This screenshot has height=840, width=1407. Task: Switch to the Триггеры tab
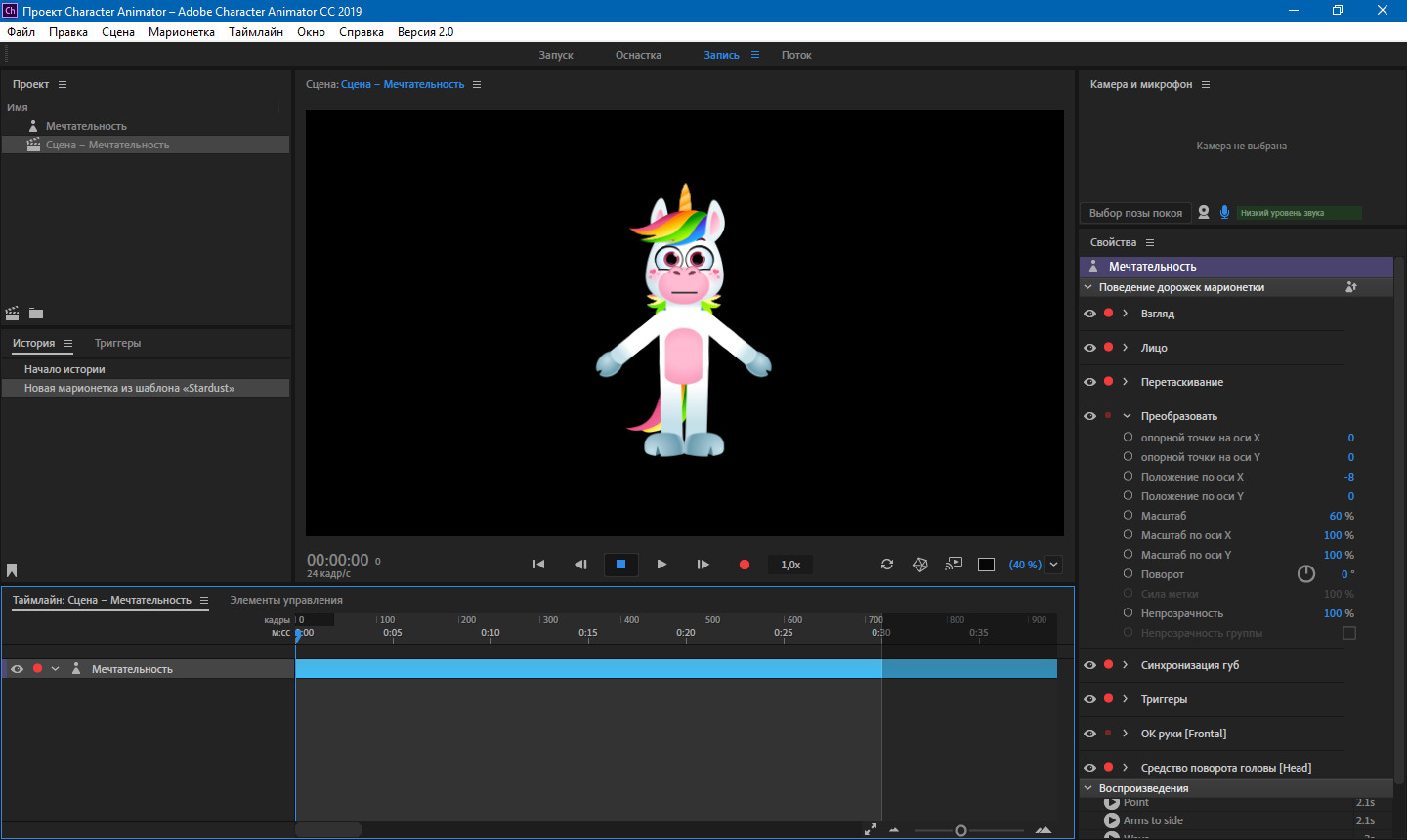tap(117, 343)
